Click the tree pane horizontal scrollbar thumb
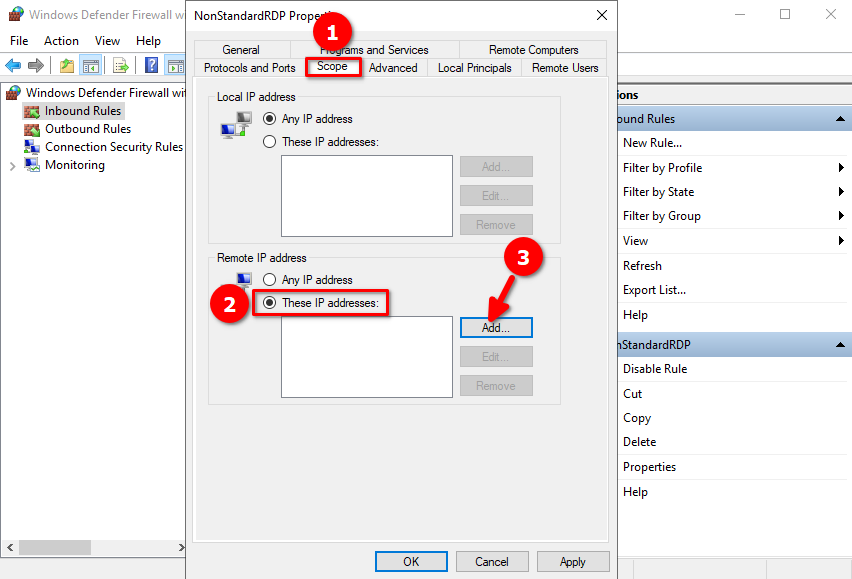Viewport: 852px width, 579px height. [x=55, y=547]
